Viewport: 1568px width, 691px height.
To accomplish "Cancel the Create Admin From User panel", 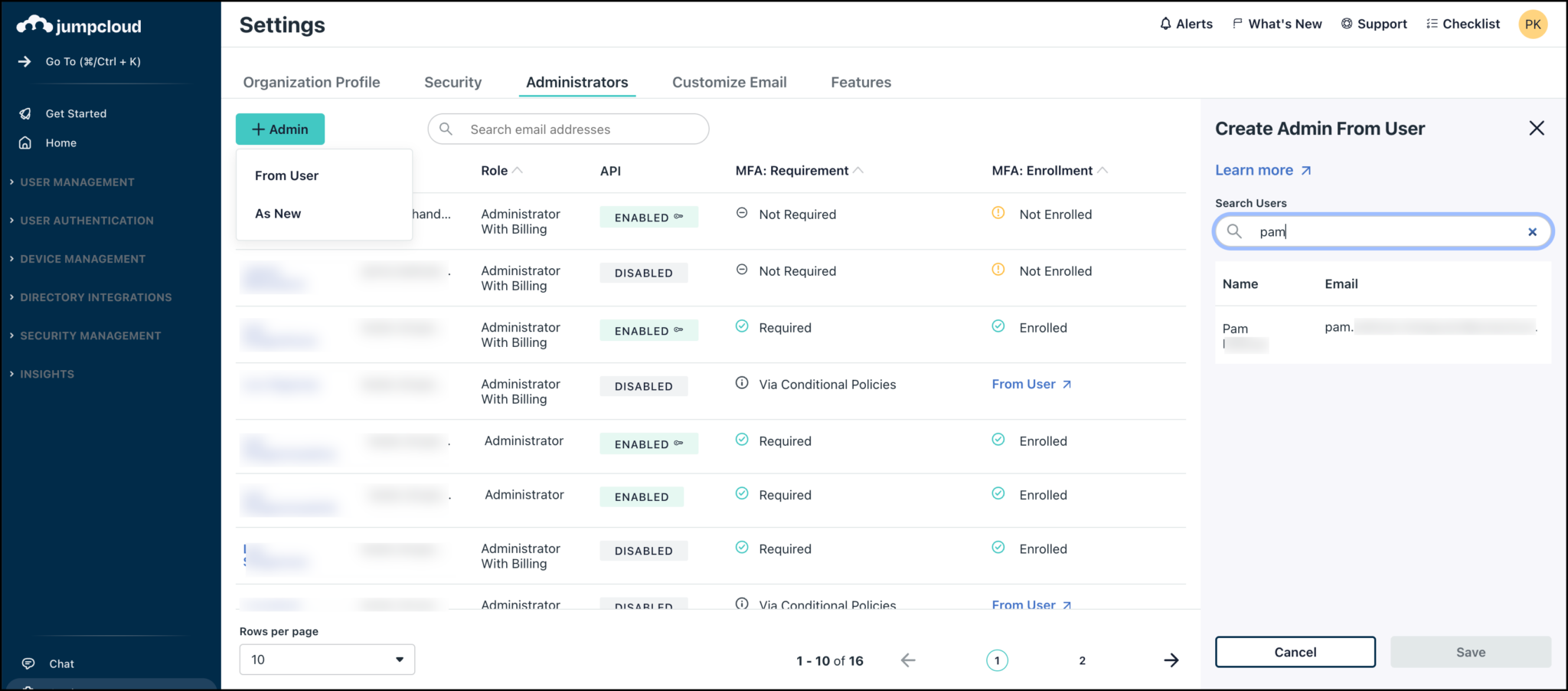I will [x=1294, y=652].
